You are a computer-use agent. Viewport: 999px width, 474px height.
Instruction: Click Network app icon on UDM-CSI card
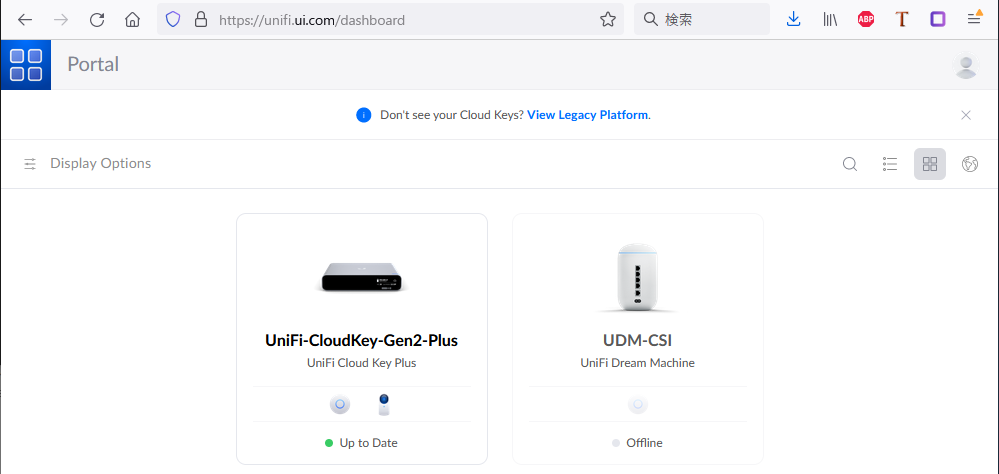637,405
